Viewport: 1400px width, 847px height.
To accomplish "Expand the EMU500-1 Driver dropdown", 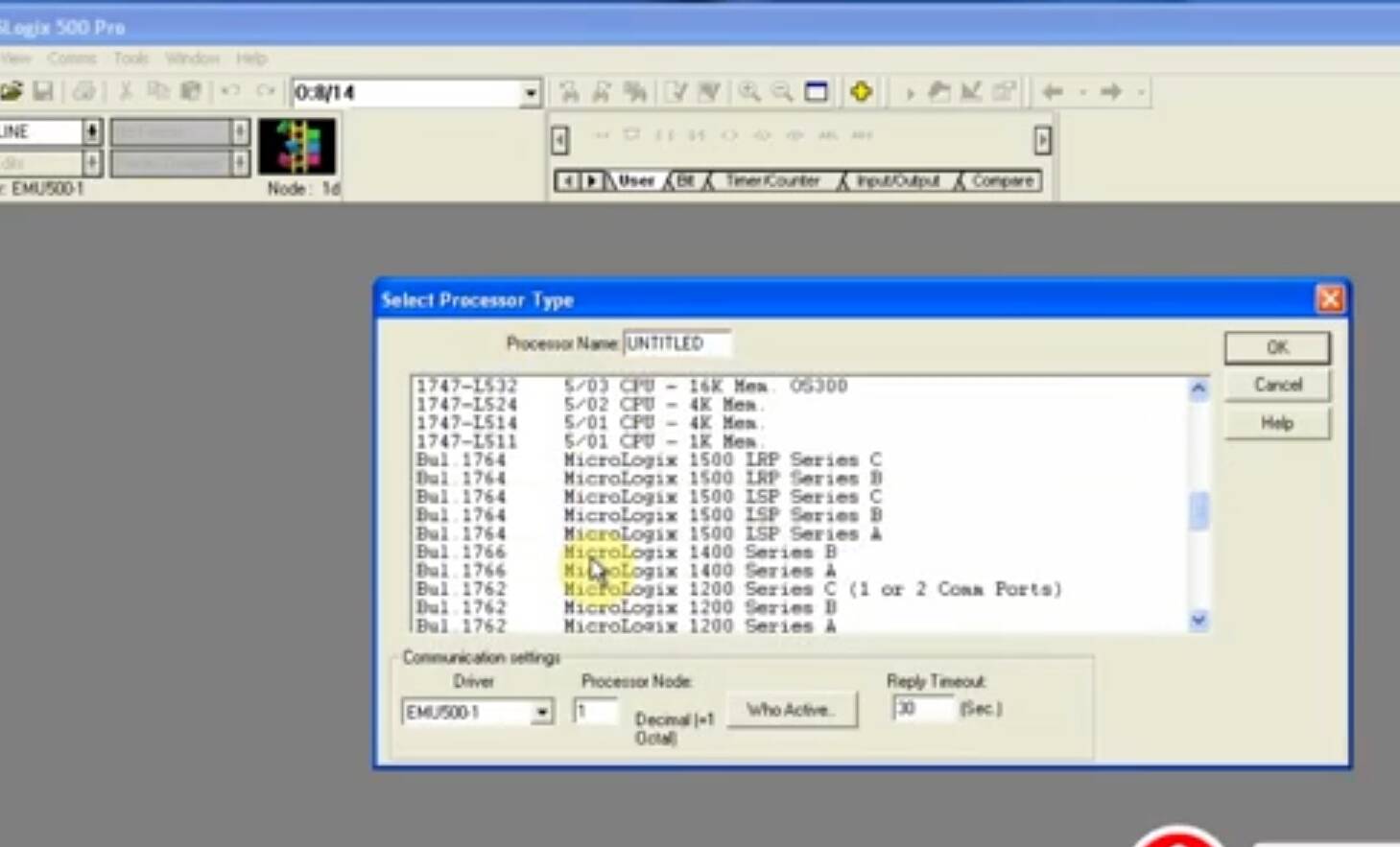I will pos(542,713).
